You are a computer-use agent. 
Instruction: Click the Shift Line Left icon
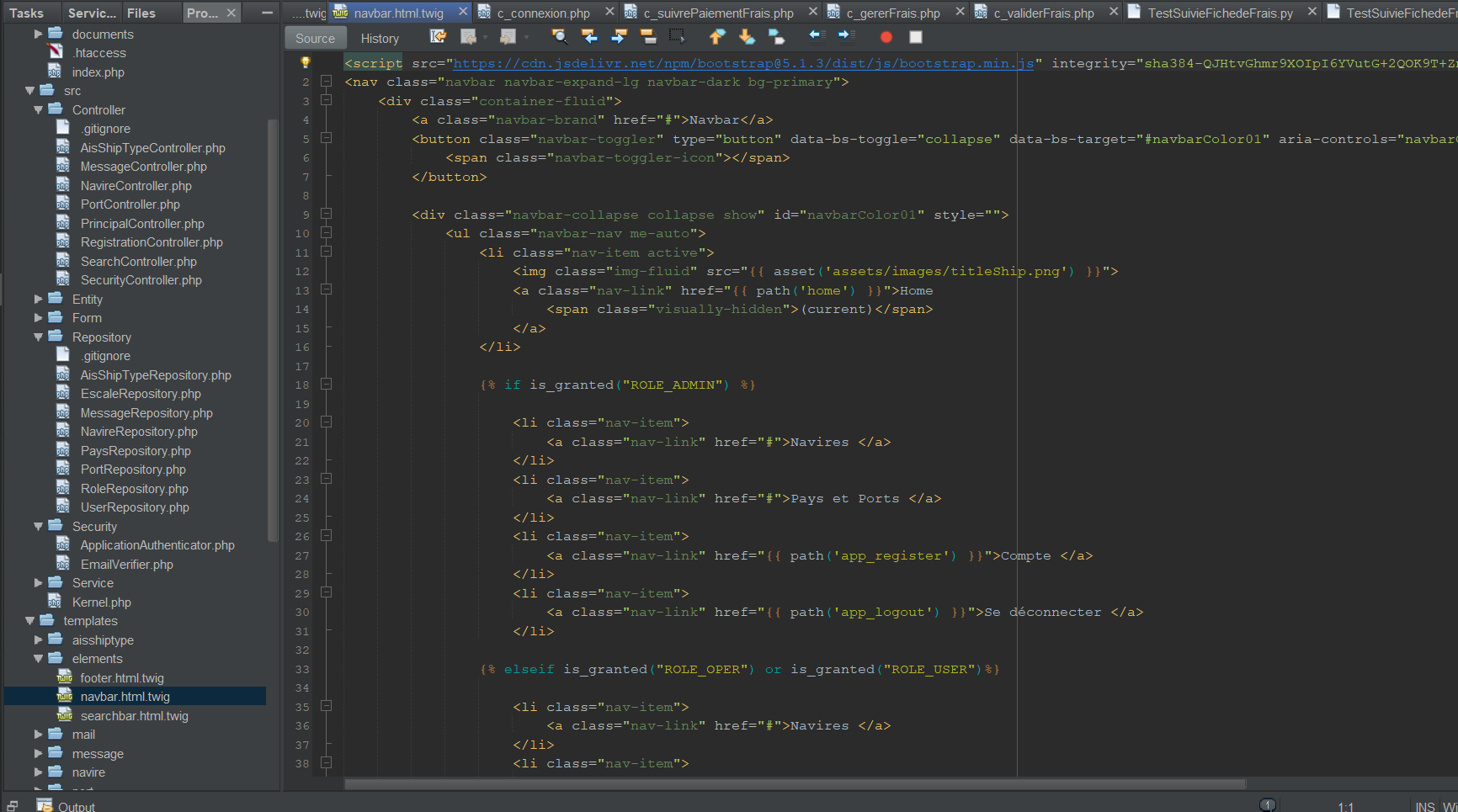[817, 35]
